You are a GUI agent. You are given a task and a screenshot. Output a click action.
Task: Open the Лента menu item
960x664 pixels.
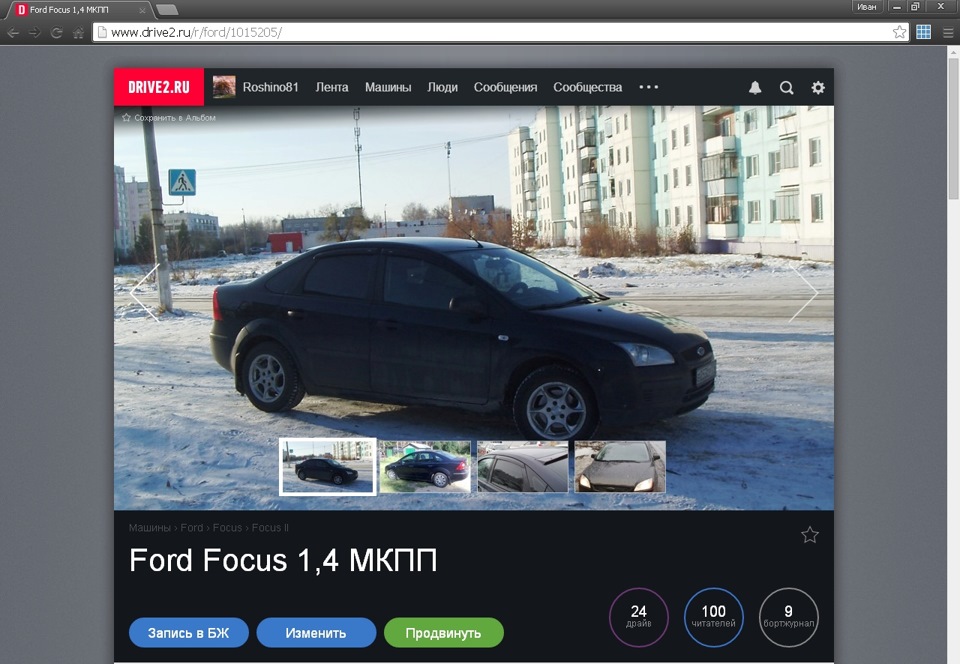pyautogui.click(x=332, y=87)
